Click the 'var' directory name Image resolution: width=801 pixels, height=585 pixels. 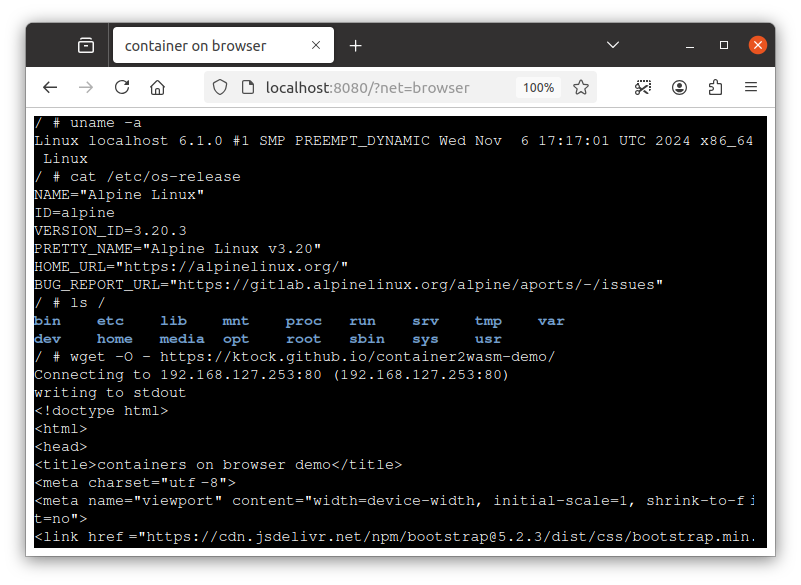pyautogui.click(x=551, y=321)
